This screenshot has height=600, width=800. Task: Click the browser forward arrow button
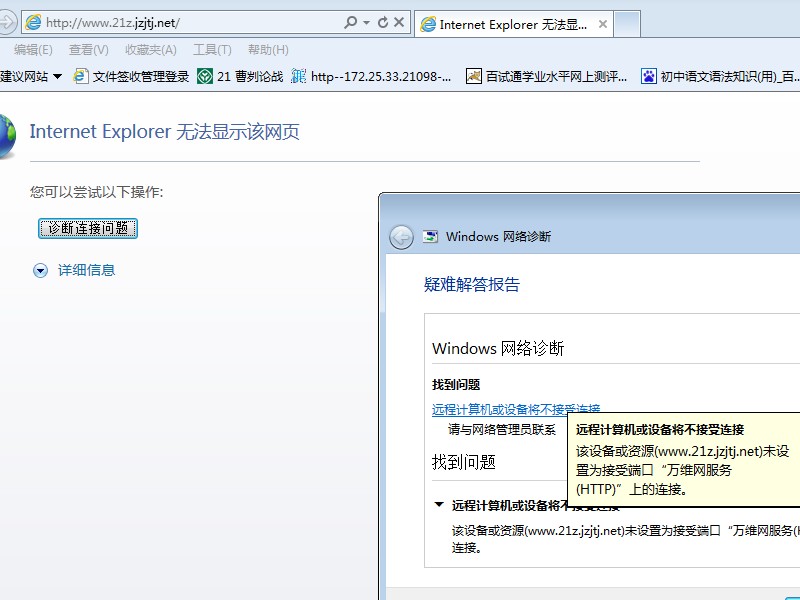6,22
